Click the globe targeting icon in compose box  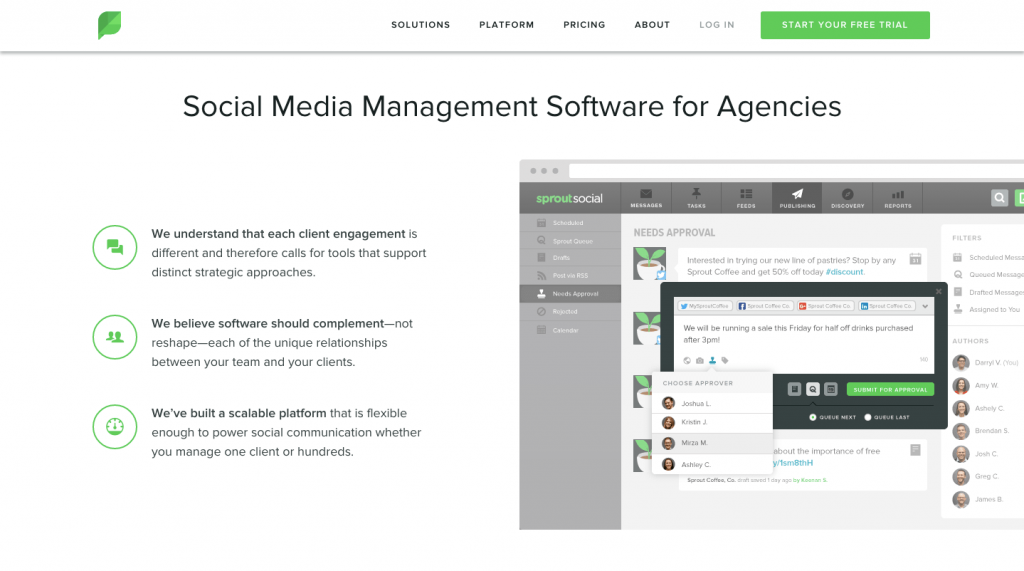click(686, 360)
